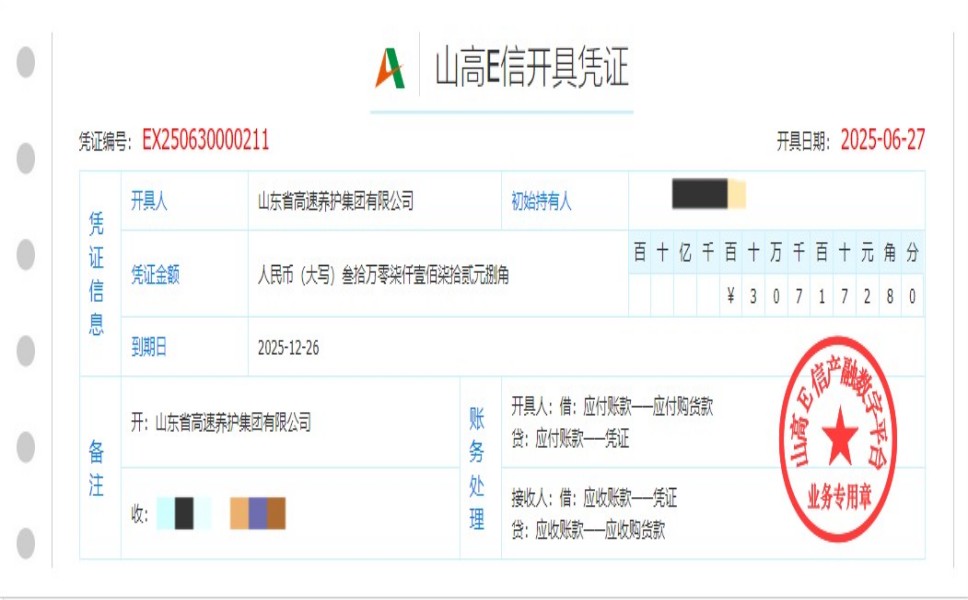
Task: Select the 凭证信息 vertical section header
Action: tap(97, 273)
